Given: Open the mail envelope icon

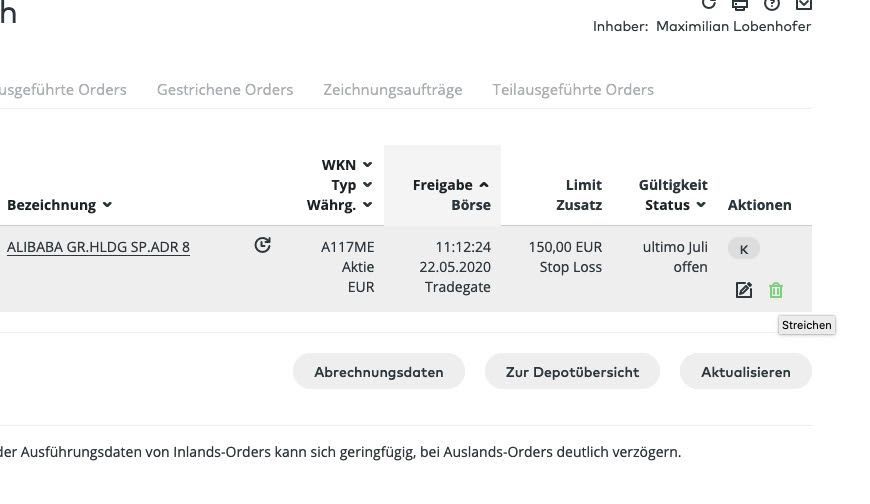Looking at the screenshot, I should (803, 4).
